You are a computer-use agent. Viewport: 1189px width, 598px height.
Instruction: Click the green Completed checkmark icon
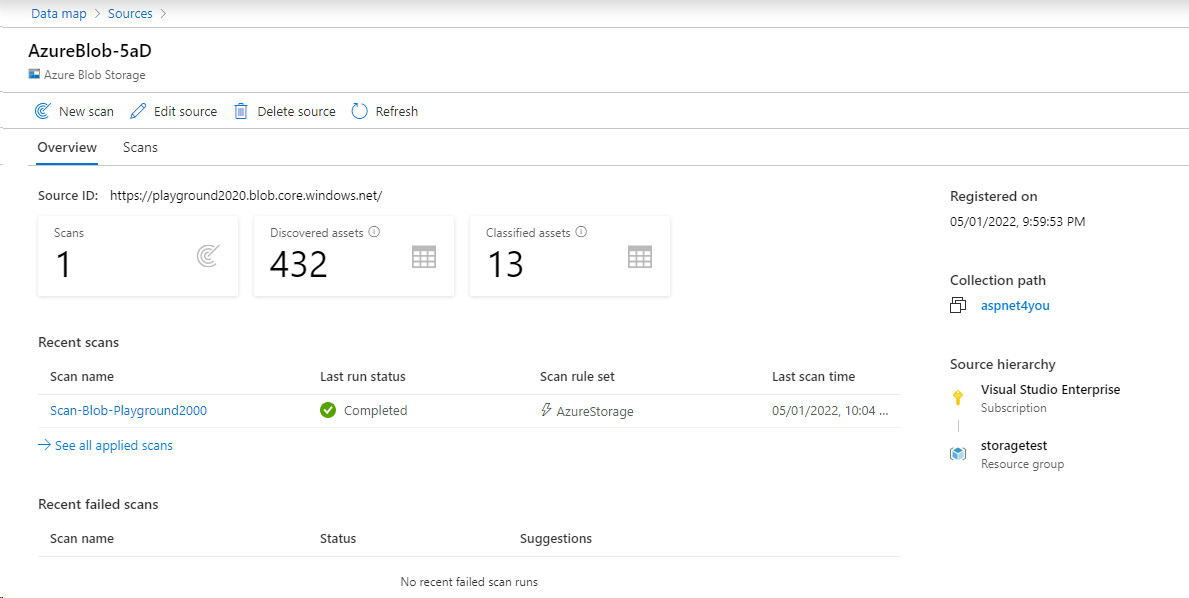pos(328,410)
